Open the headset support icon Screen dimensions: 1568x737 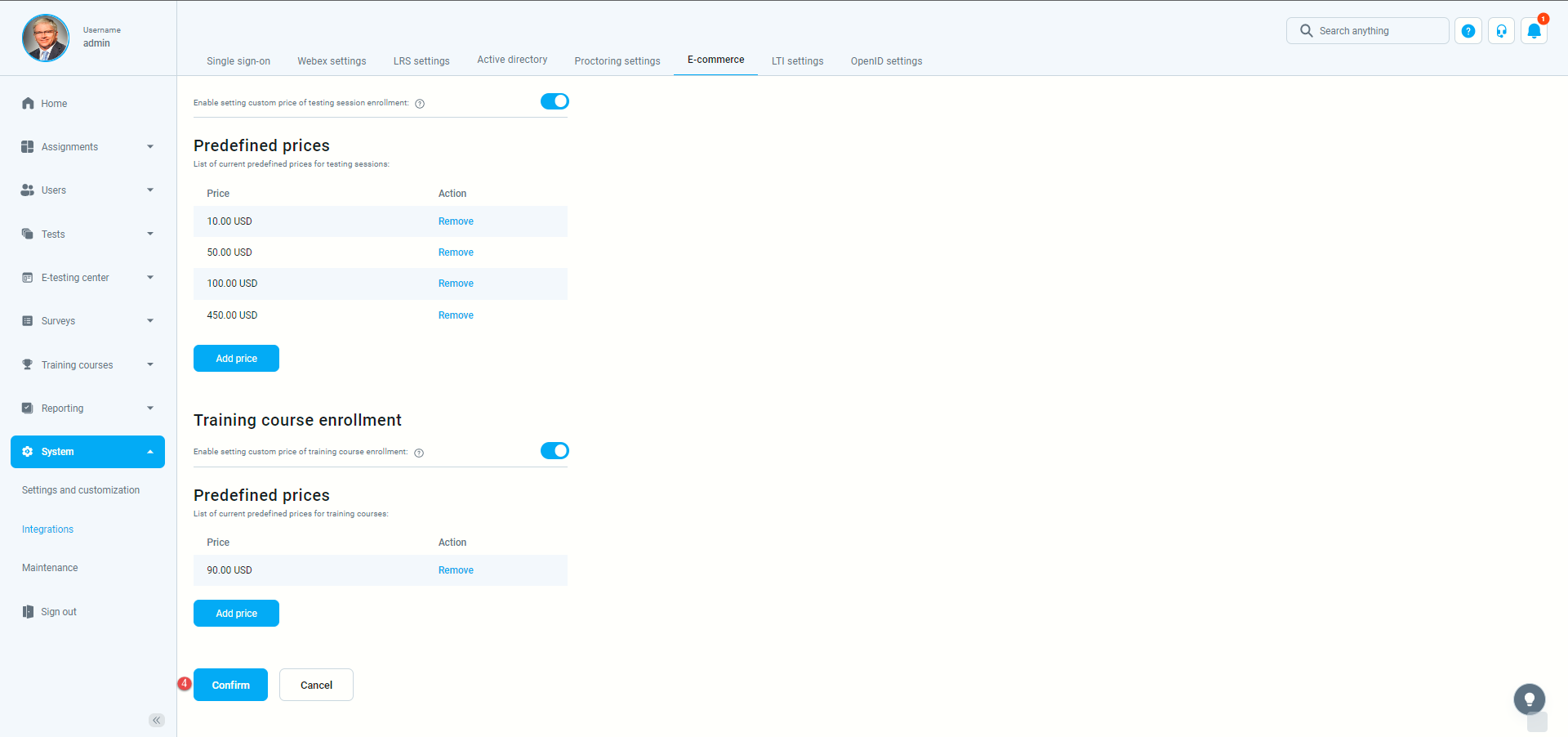click(x=1501, y=31)
